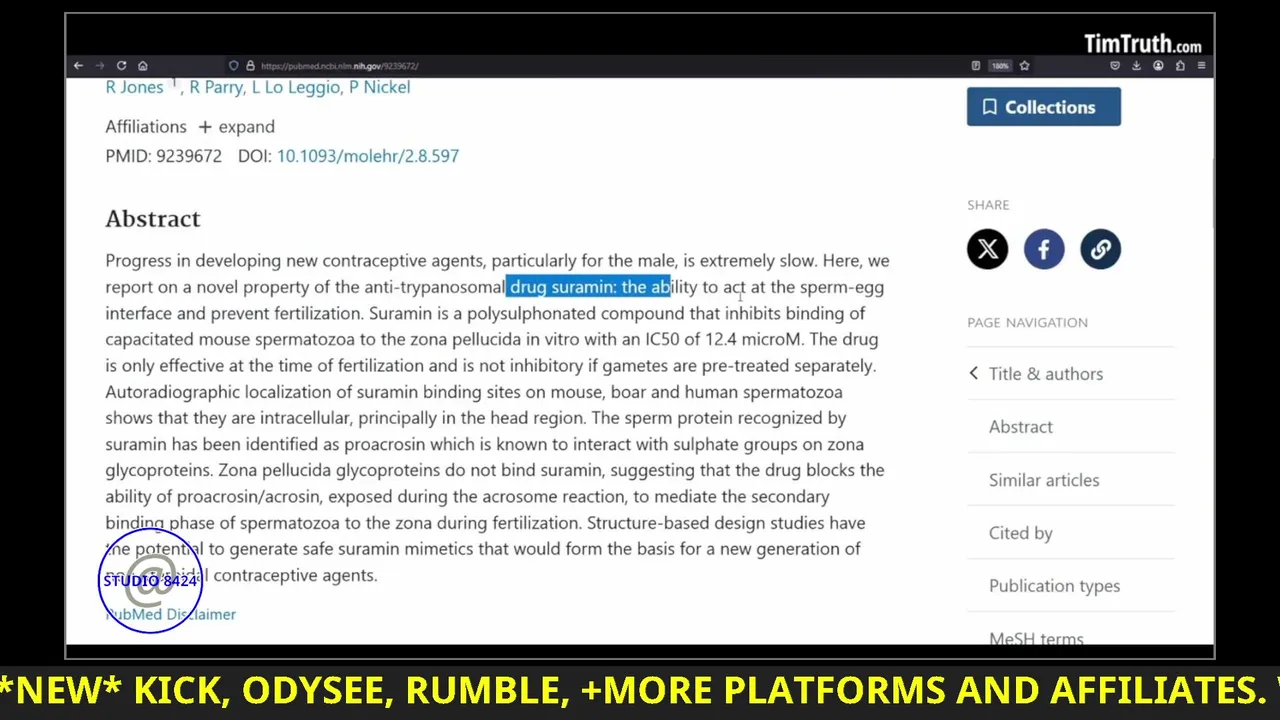Viewport: 1280px width, 720px height.
Task: Share the article on Facebook
Action: coord(1044,249)
